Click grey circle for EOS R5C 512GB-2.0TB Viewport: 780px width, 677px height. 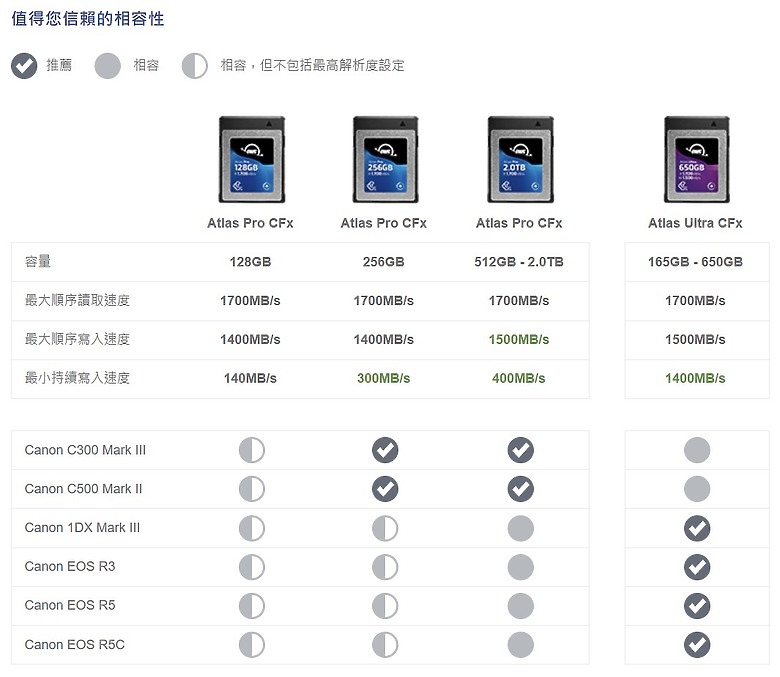coord(520,645)
